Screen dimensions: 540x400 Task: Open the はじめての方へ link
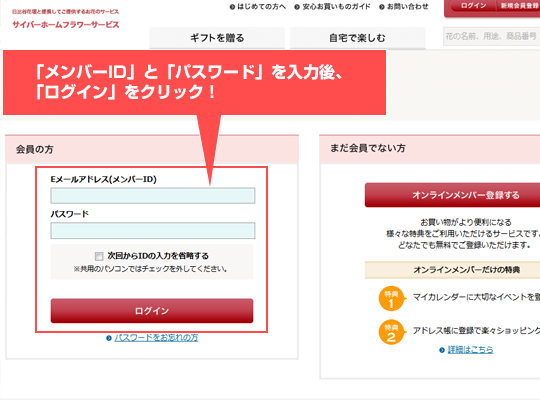click(x=258, y=7)
